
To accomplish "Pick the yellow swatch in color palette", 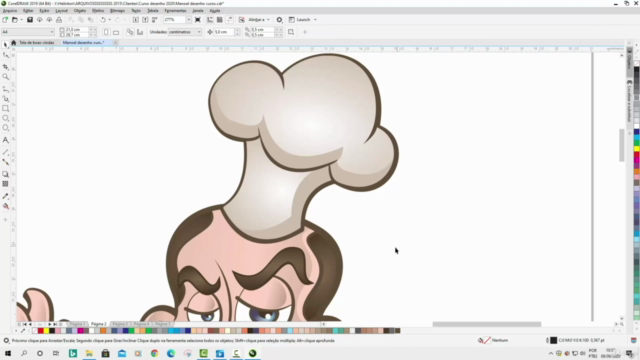I will pyautogui.click(x=46, y=331).
